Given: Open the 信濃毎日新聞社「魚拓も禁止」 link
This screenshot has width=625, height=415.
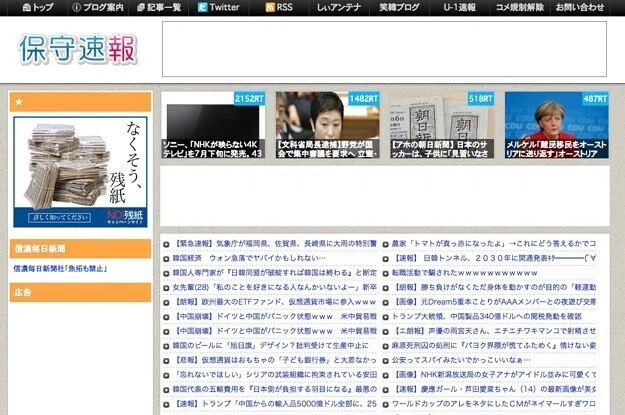Looking at the screenshot, I should [60, 269].
